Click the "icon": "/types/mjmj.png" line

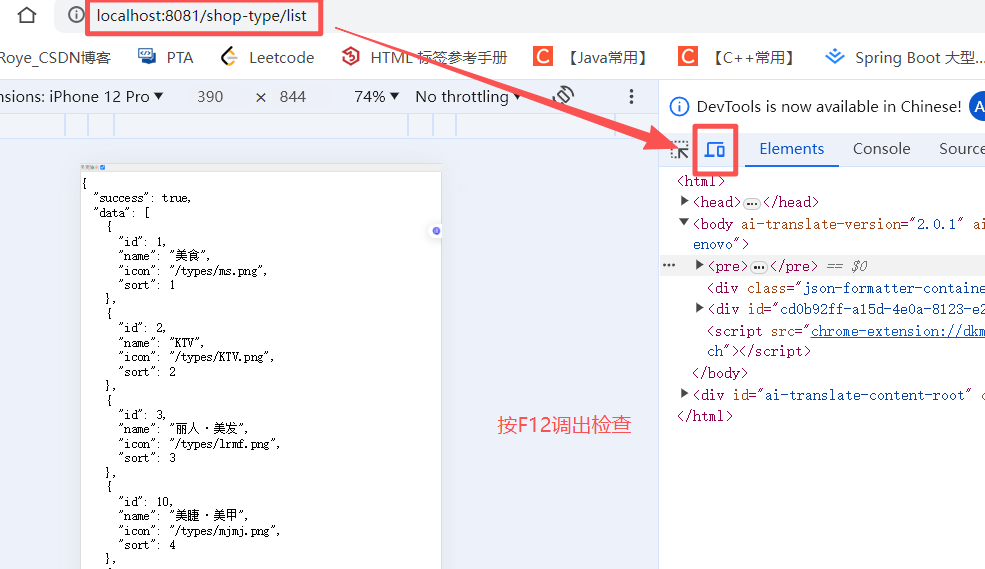tap(199, 531)
